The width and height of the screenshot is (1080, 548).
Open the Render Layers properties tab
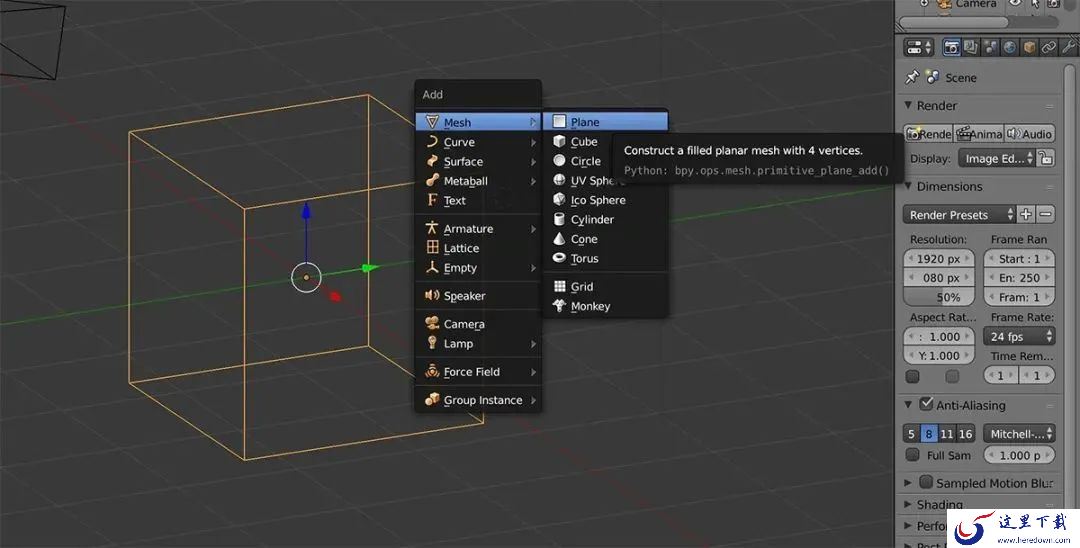point(971,48)
